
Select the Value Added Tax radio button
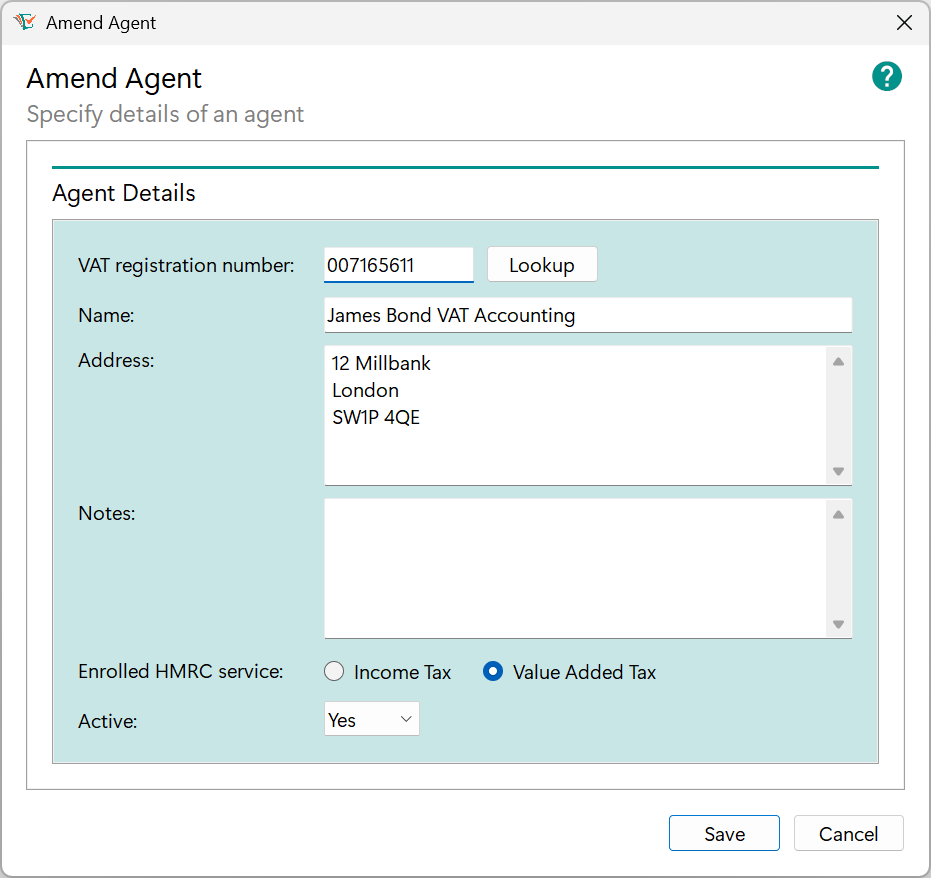[492, 672]
